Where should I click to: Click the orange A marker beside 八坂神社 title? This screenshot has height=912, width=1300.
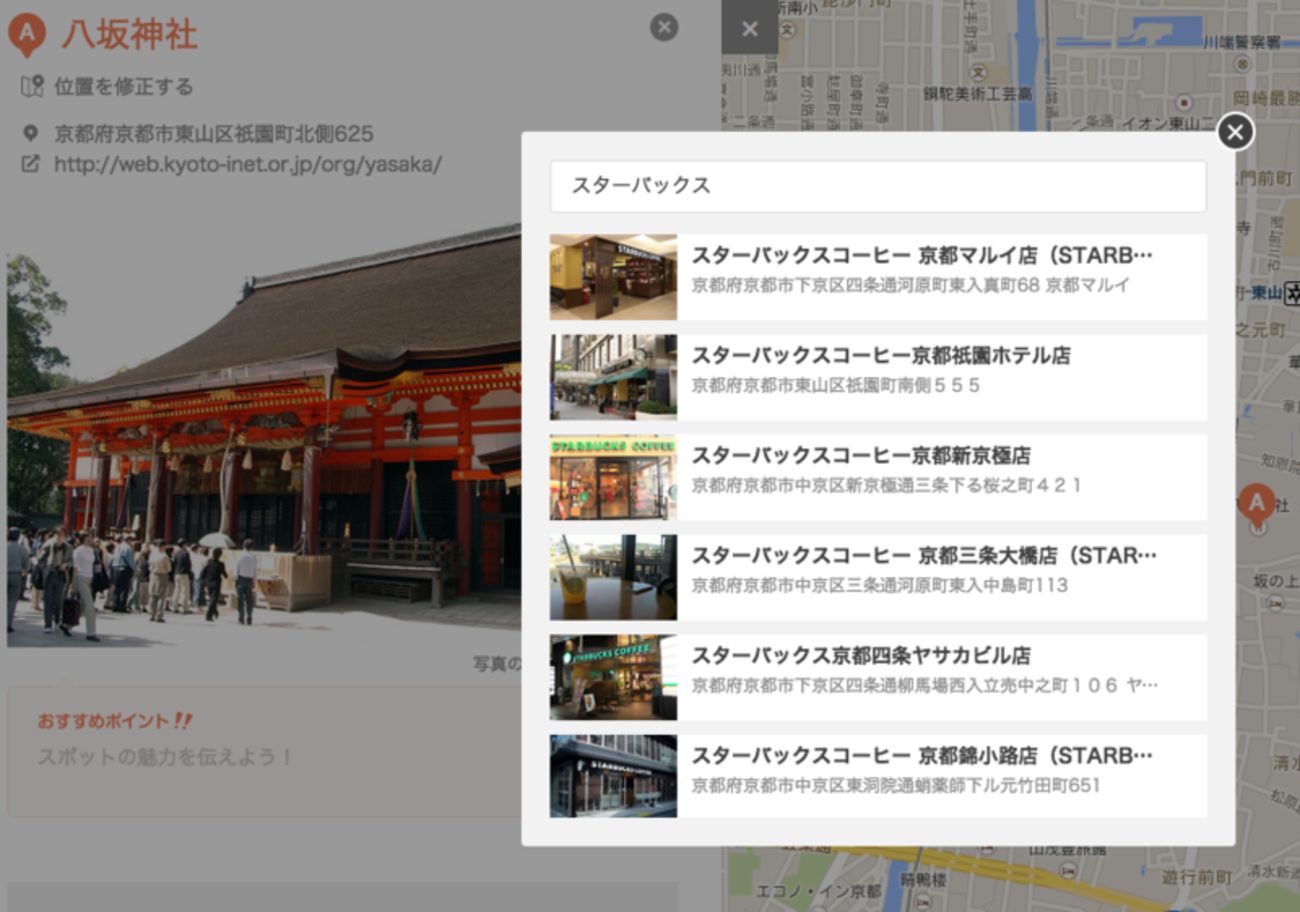pyautogui.click(x=27, y=35)
